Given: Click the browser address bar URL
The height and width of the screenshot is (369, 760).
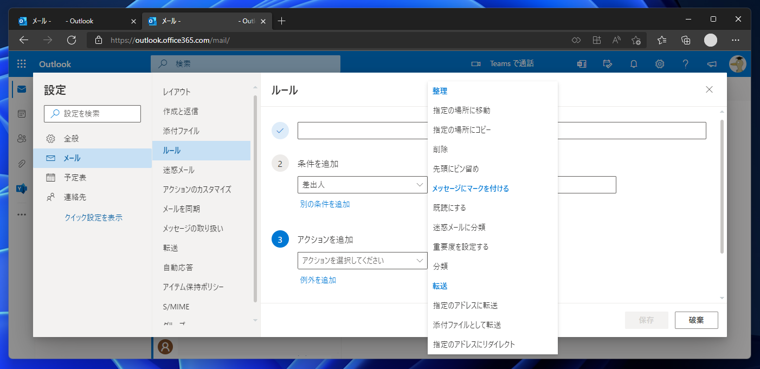Looking at the screenshot, I should point(170,40).
